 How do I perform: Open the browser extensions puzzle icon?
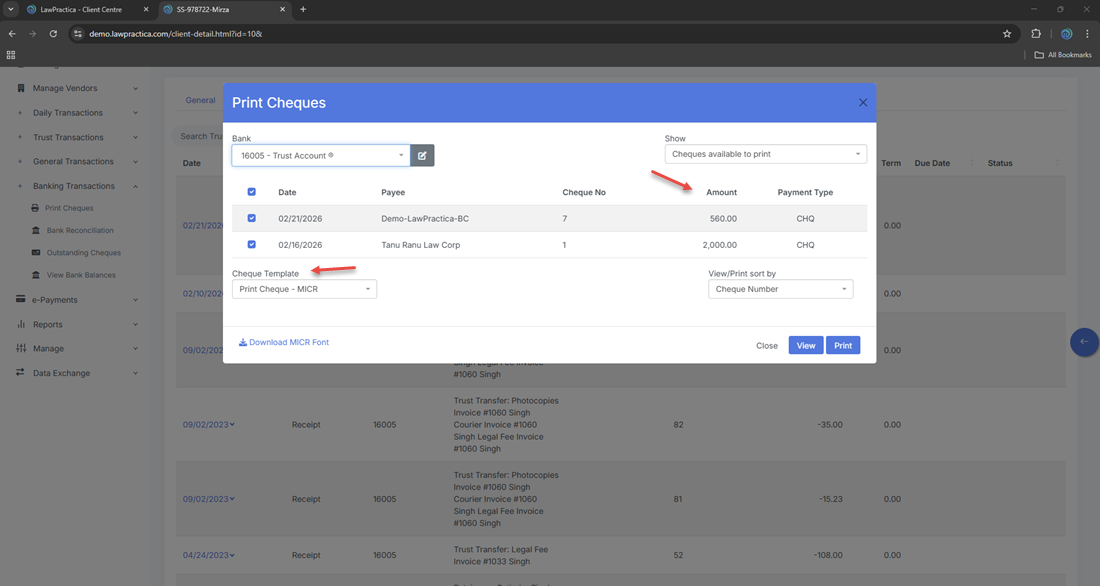click(1036, 33)
